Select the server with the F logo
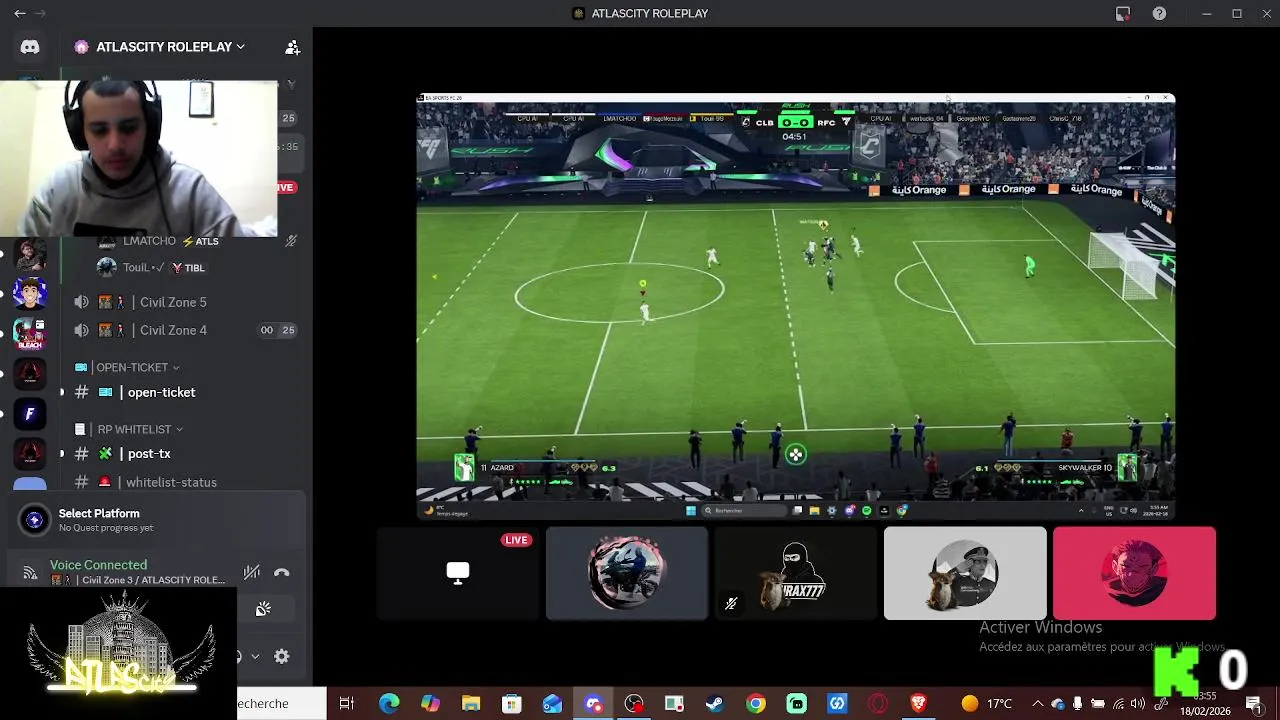This screenshot has width=1280, height=720. coord(30,414)
